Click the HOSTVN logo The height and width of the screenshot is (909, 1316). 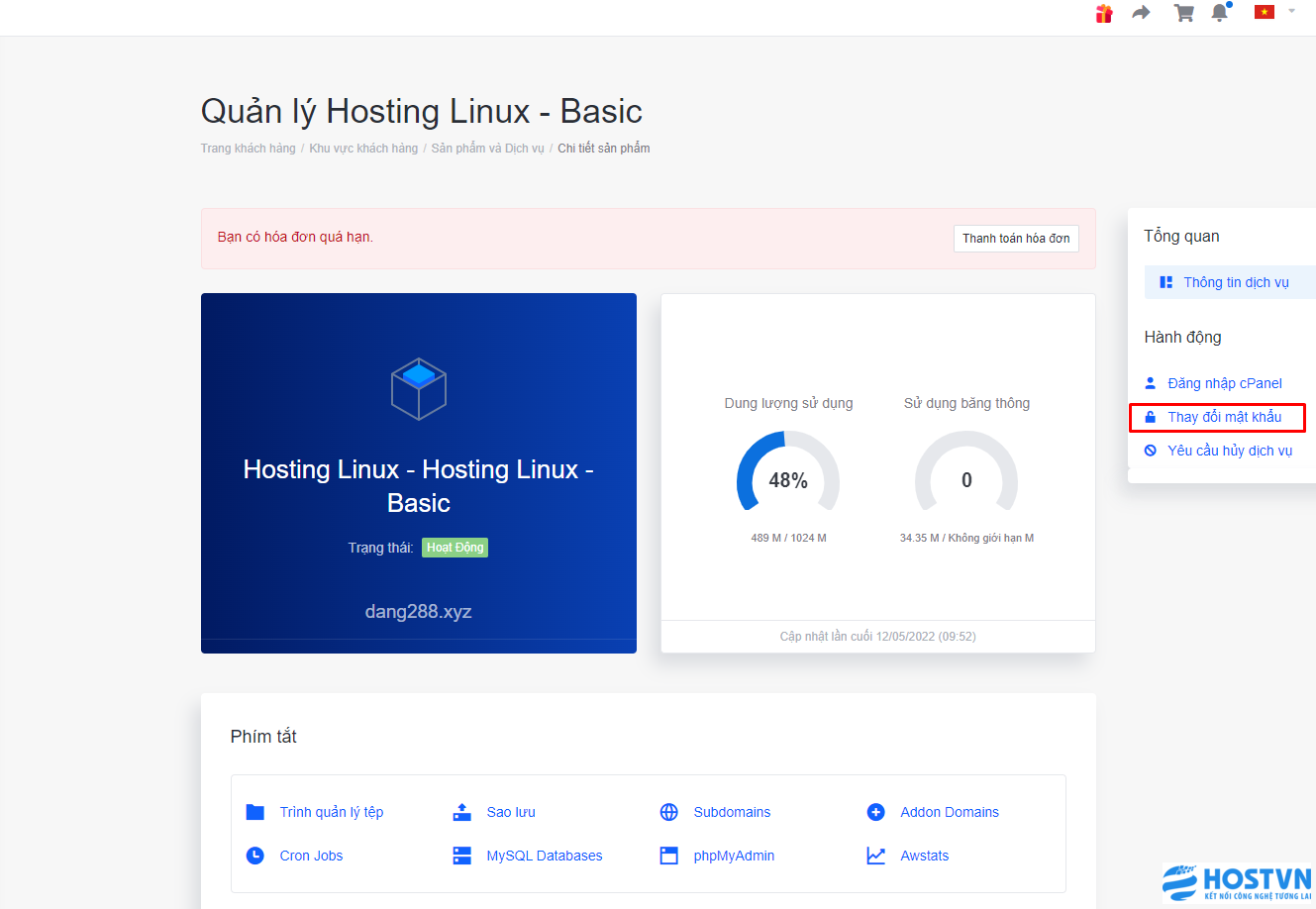pyautogui.click(x=1238, y=883)
